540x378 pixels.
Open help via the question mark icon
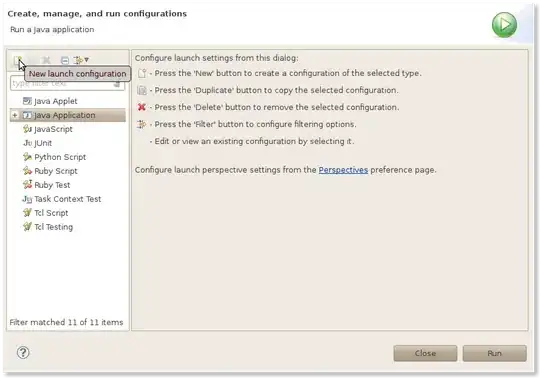coord(23,353)
